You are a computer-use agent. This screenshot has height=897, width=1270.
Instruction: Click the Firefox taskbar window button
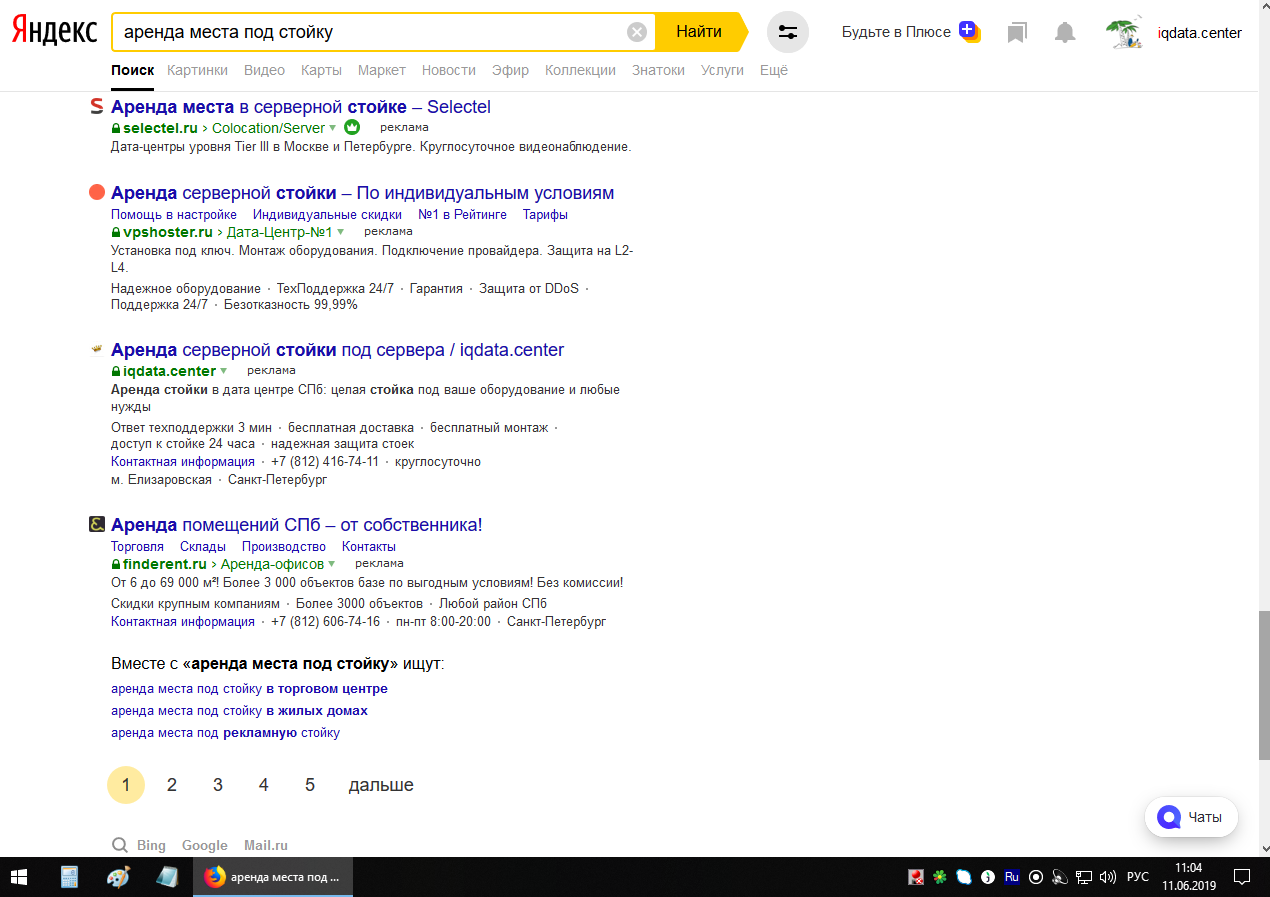pos(273,877)
